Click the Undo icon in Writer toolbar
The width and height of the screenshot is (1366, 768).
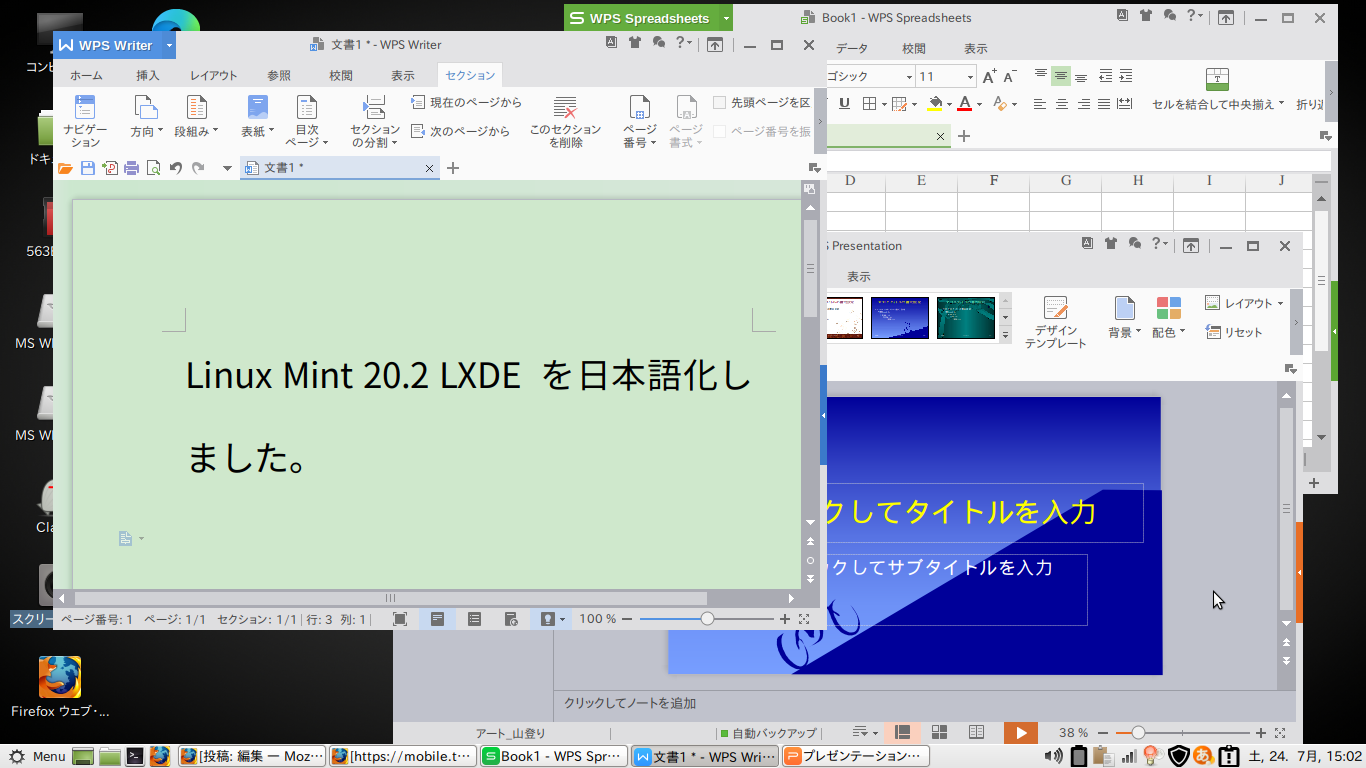click(x=176, y=168)
